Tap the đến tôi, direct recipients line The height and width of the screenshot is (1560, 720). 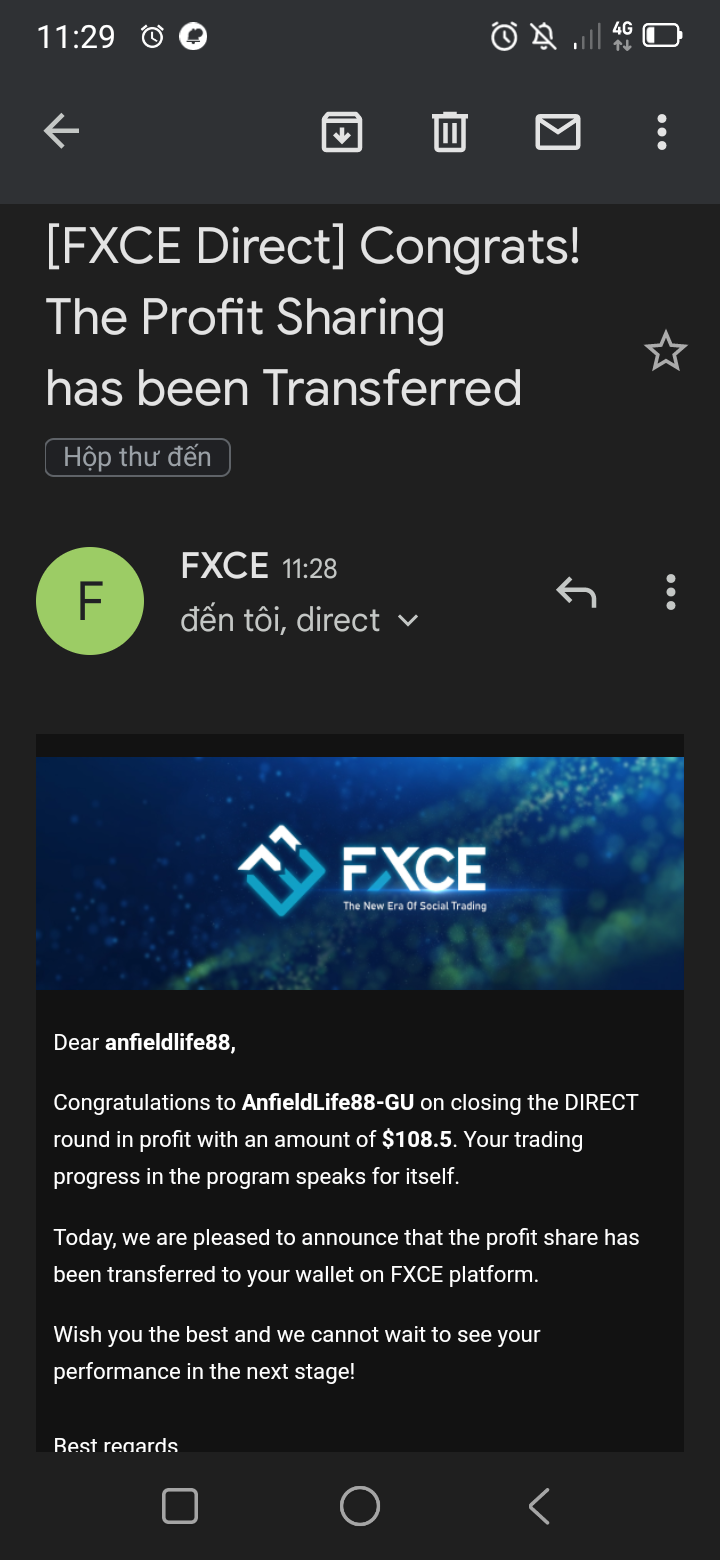(280, 621)
